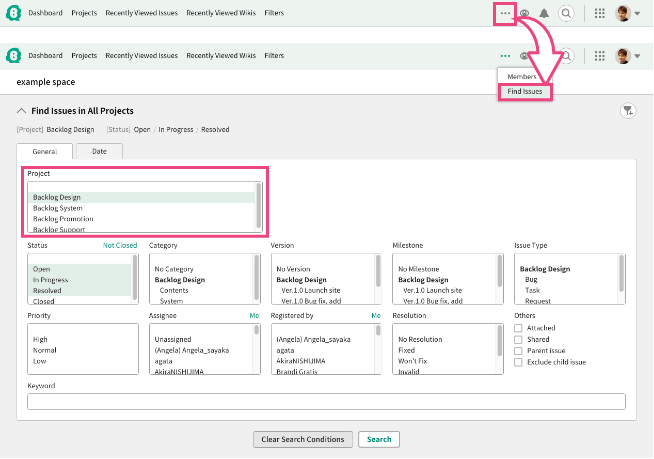The image size is (654, 459).
Task: Tick the Attached checkbox
Action: pos(518,328)
